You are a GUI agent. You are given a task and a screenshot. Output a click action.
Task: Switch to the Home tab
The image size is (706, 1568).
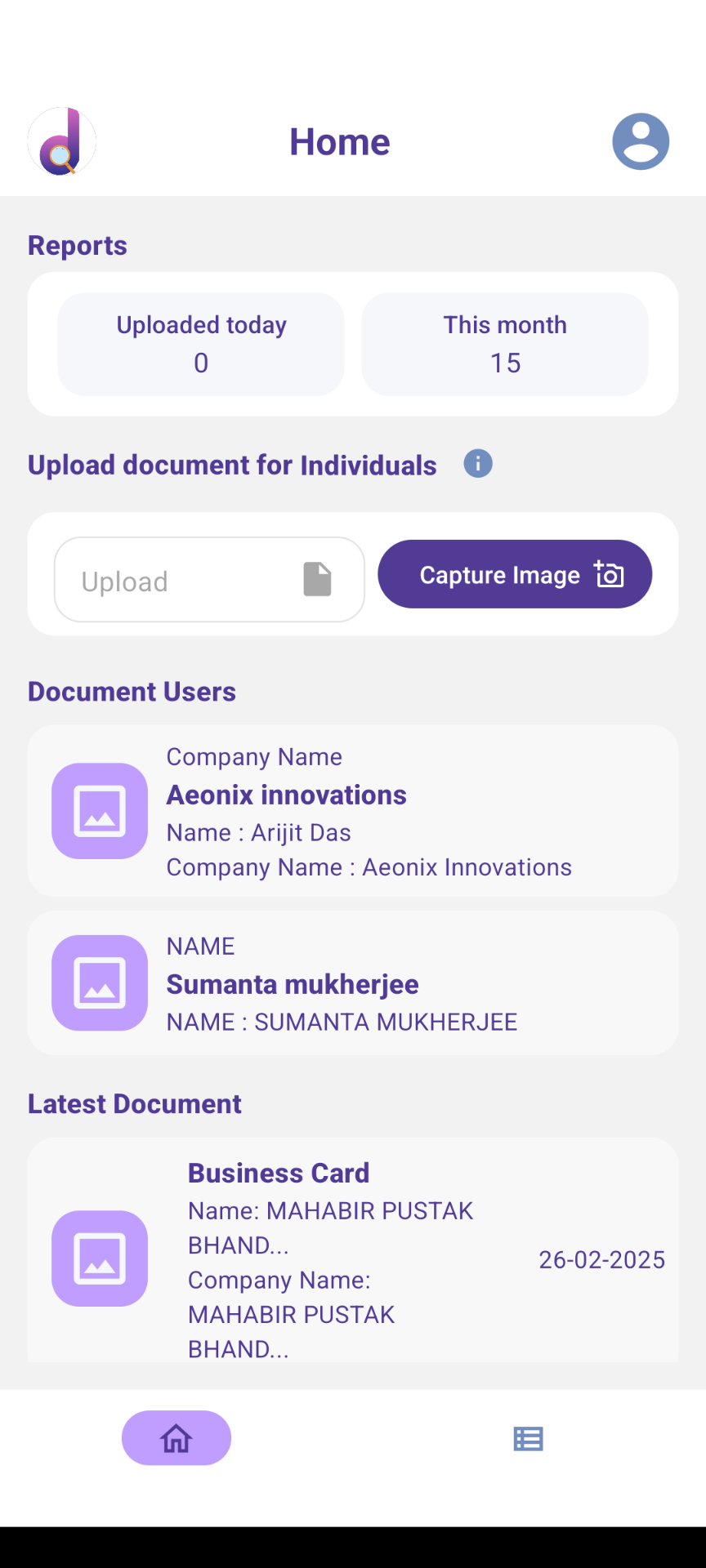point(176,1438)
